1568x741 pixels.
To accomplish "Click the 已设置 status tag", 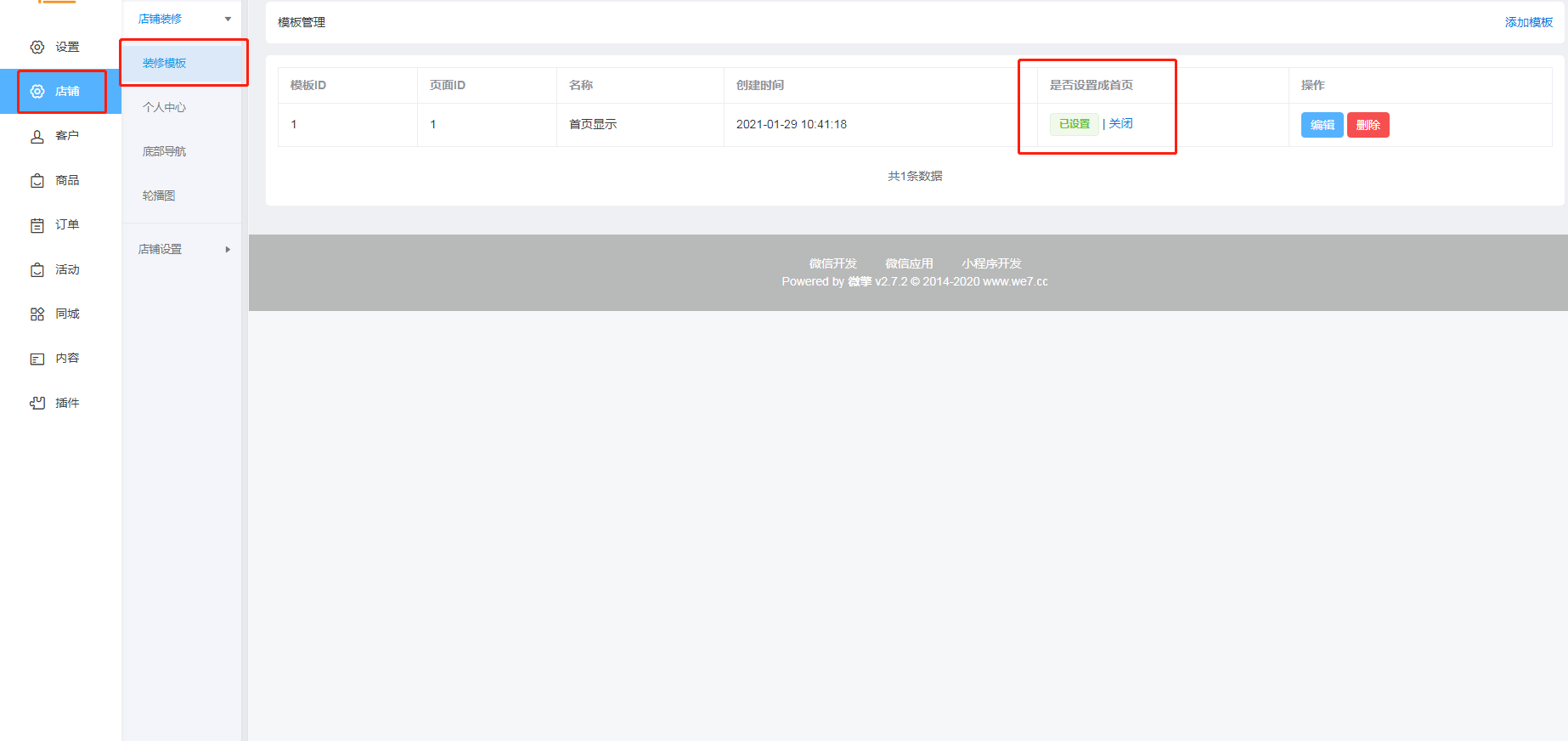I will [1074, 124].
